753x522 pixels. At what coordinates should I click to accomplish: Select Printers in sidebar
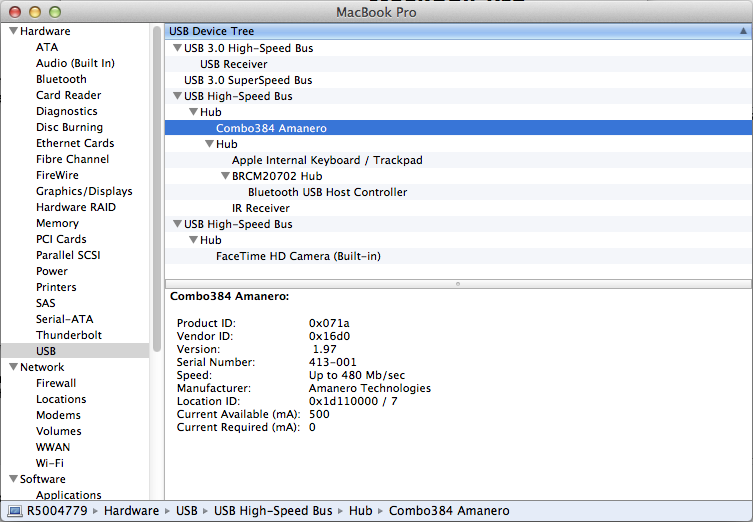(x=56, y=287)
